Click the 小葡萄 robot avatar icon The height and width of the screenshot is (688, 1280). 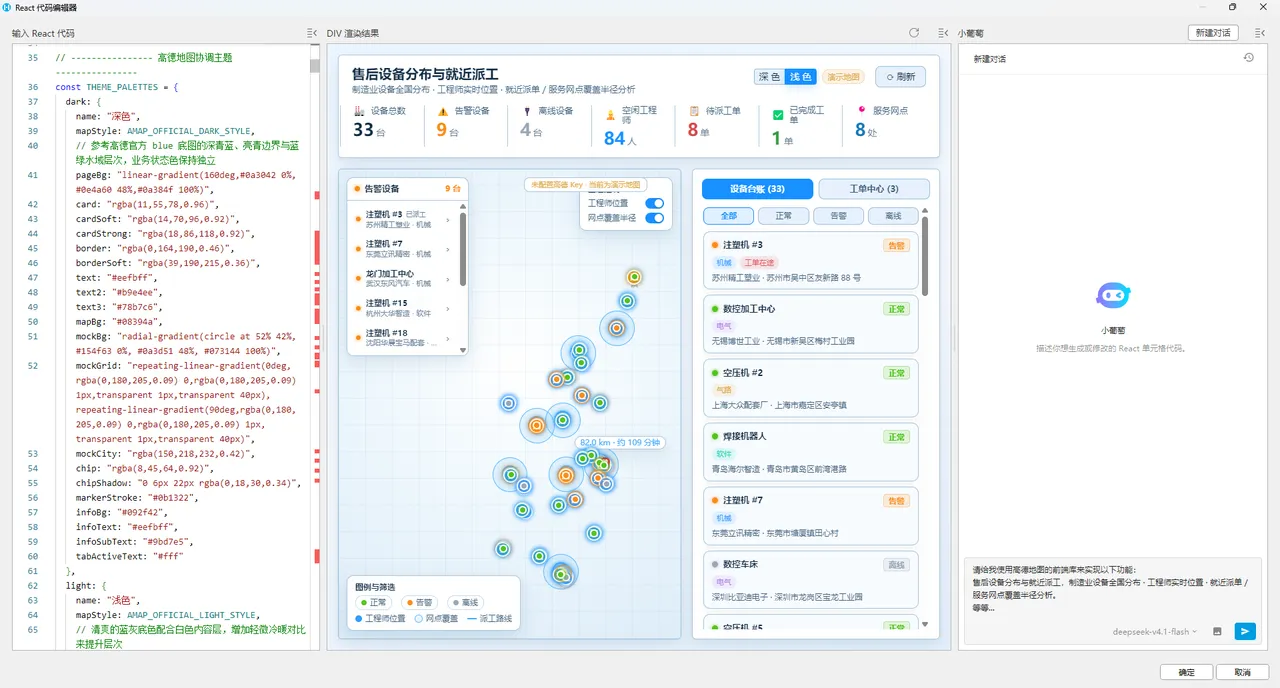click(1113, 295)
